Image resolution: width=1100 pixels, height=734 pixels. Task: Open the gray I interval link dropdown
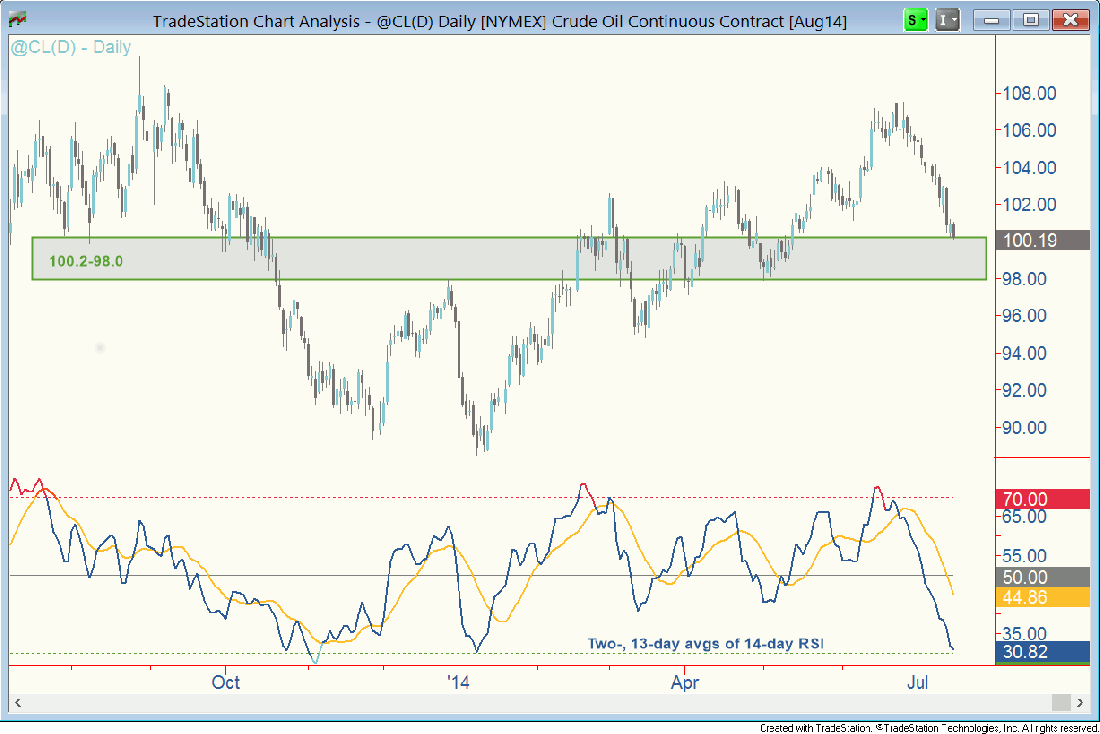(947, 19)
